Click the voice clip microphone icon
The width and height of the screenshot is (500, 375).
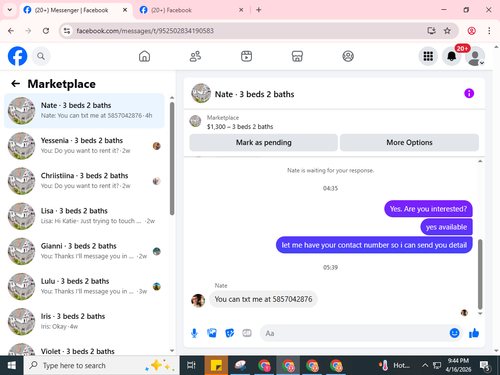tap(194, 333)
